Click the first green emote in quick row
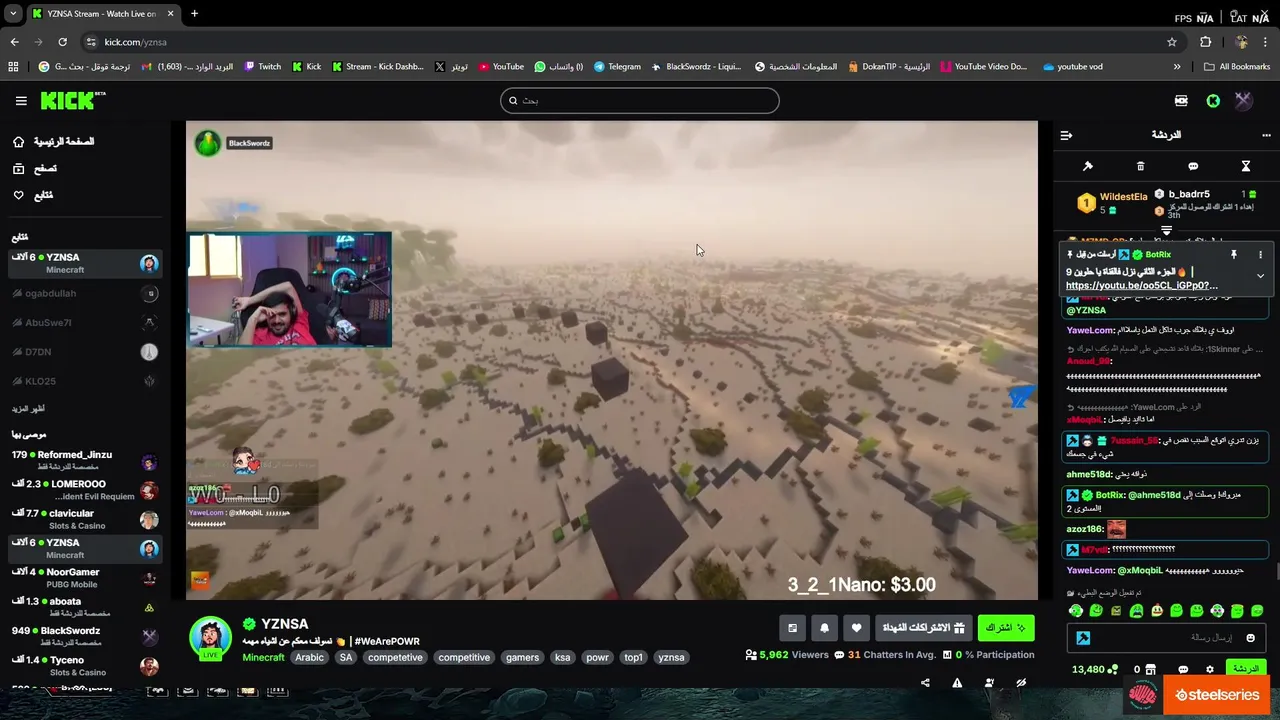Image resolution: width=1280 pixels, height=720 pixels. (x=1076, y=611)
